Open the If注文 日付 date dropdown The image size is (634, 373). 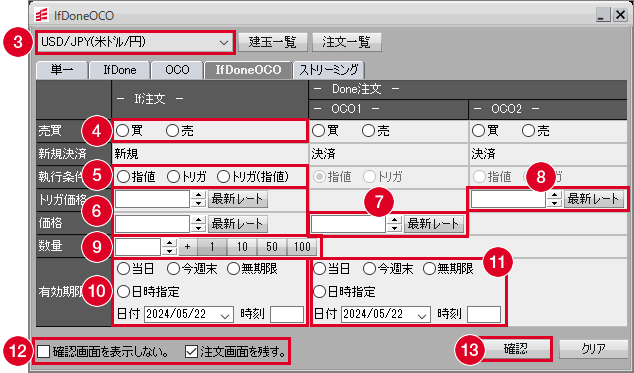pos(189,314)
